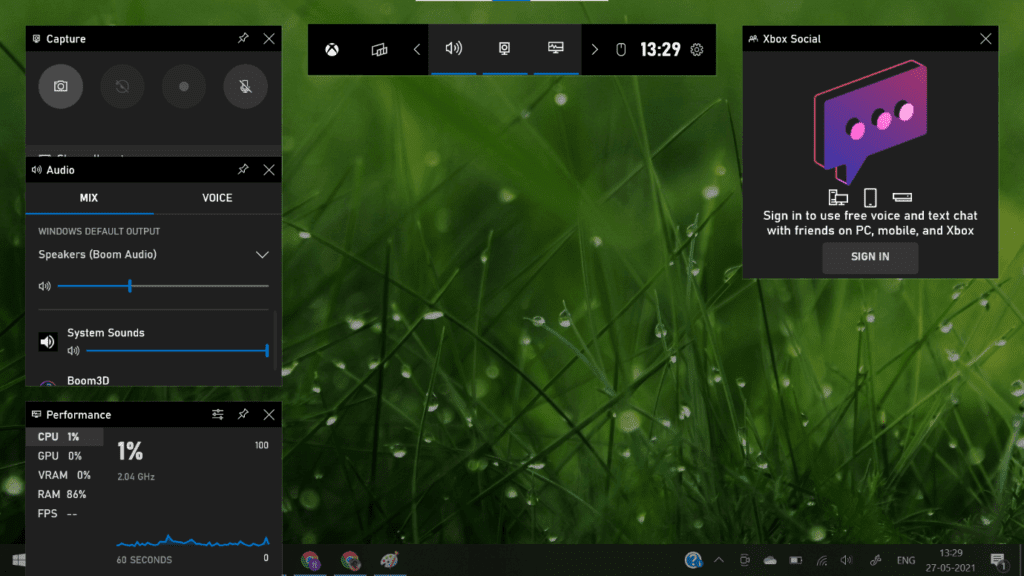Pin the Performance widget
This screenshot has height=576, width=1024.
243,414
